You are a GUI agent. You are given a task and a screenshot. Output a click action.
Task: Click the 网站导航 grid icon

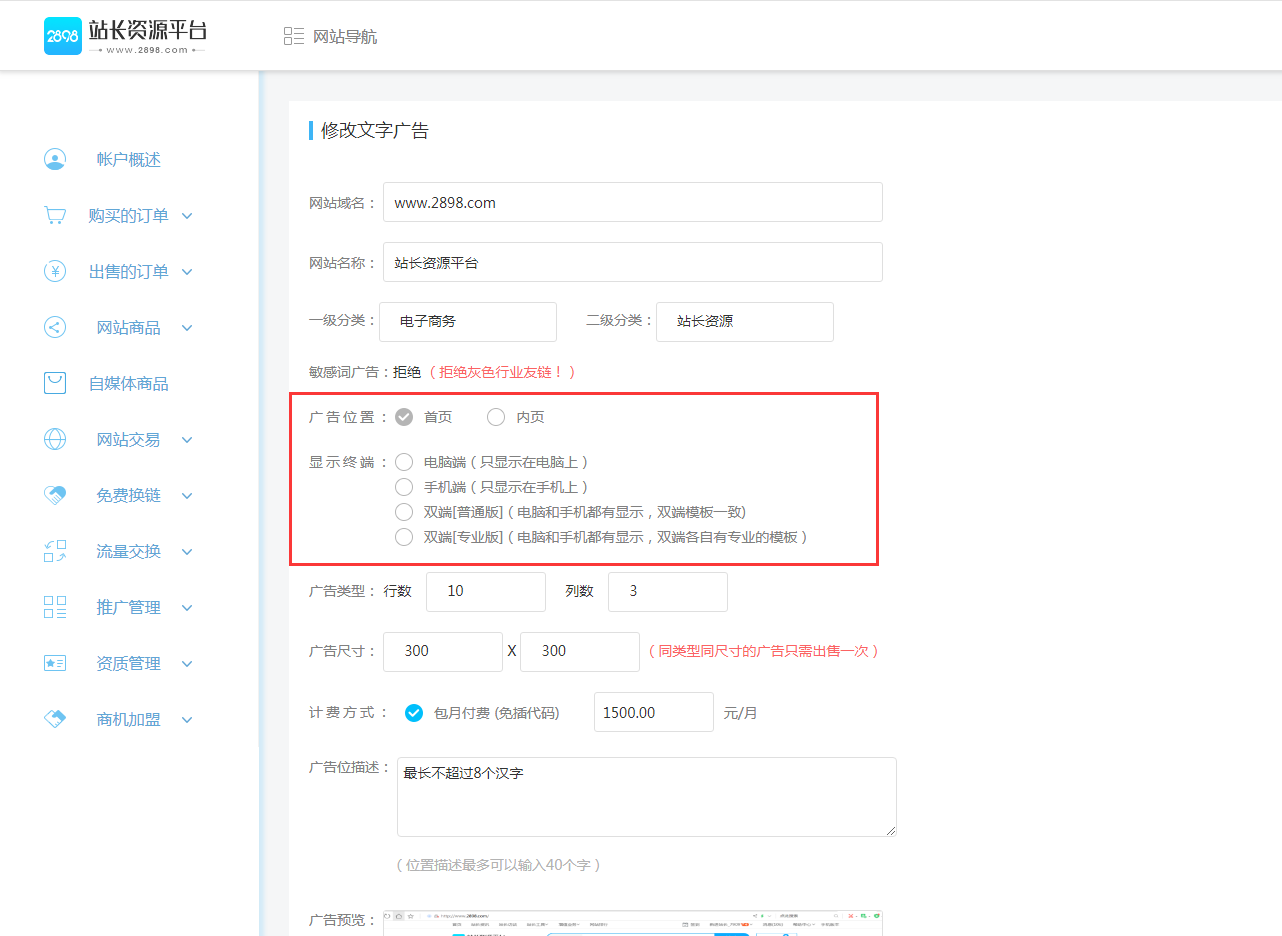[x=293, y=37]
